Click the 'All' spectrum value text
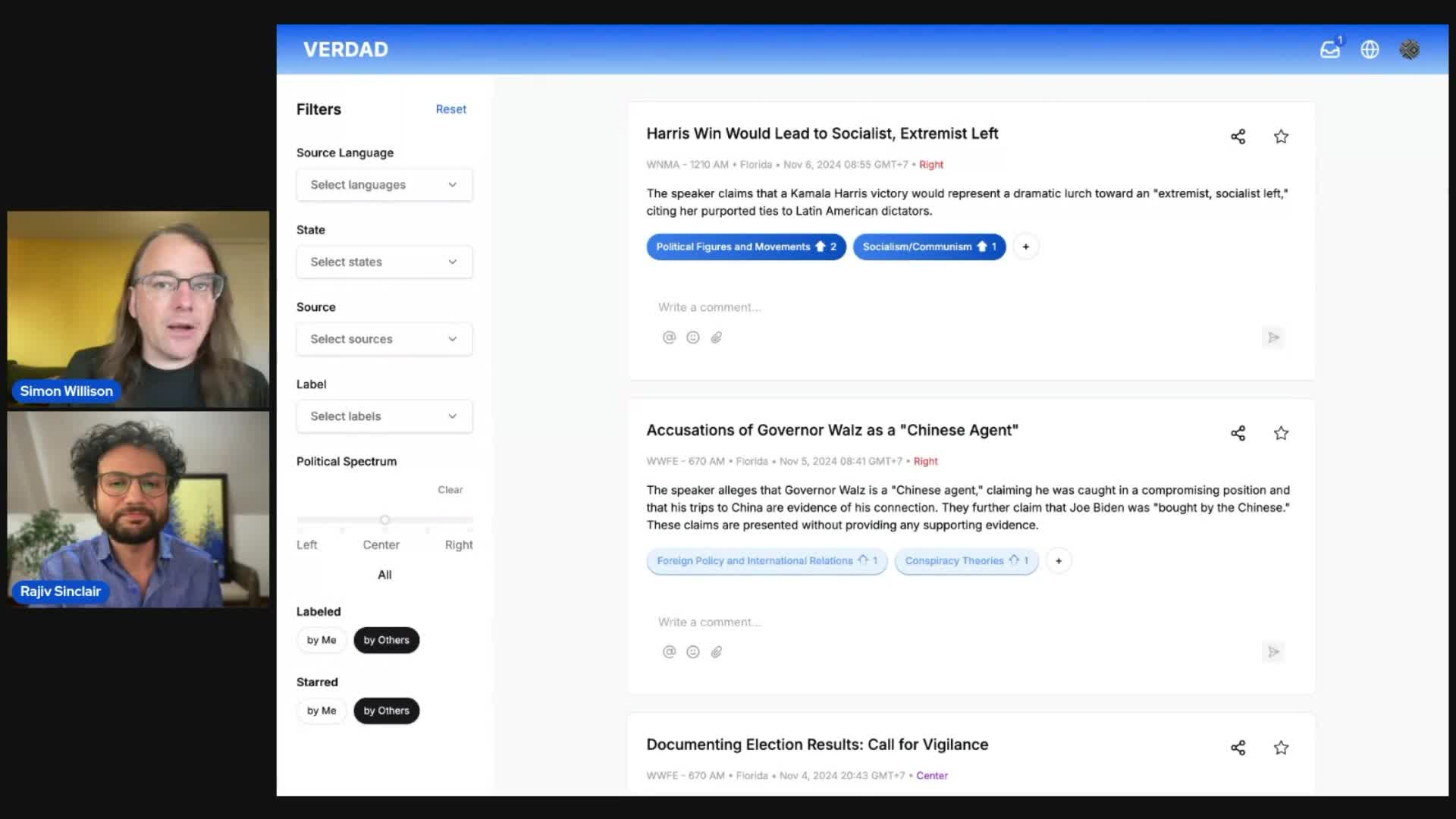1456x819 pixels. [x=384, y=575]
